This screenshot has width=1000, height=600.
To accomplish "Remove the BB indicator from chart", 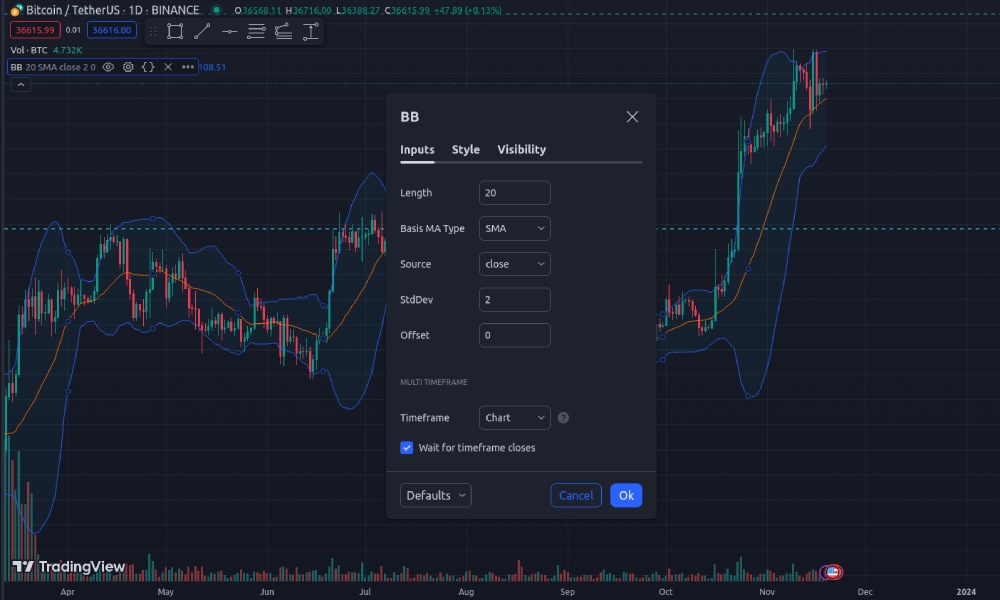I will [x=168, y=67].
